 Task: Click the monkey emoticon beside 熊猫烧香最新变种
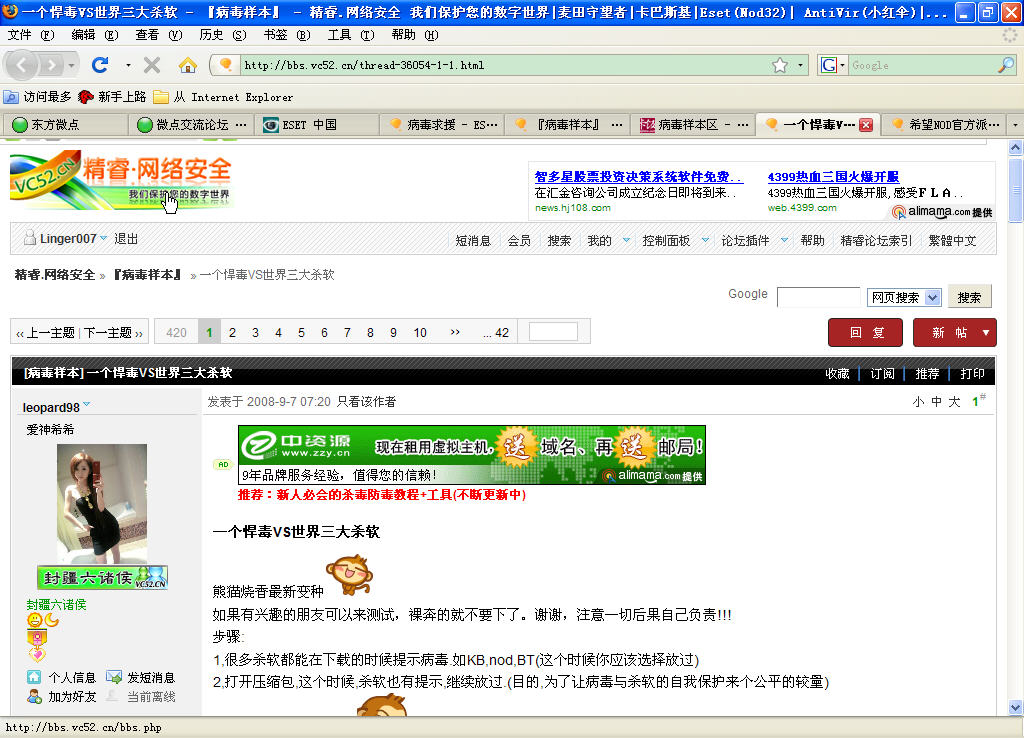[x=350, y=575]
